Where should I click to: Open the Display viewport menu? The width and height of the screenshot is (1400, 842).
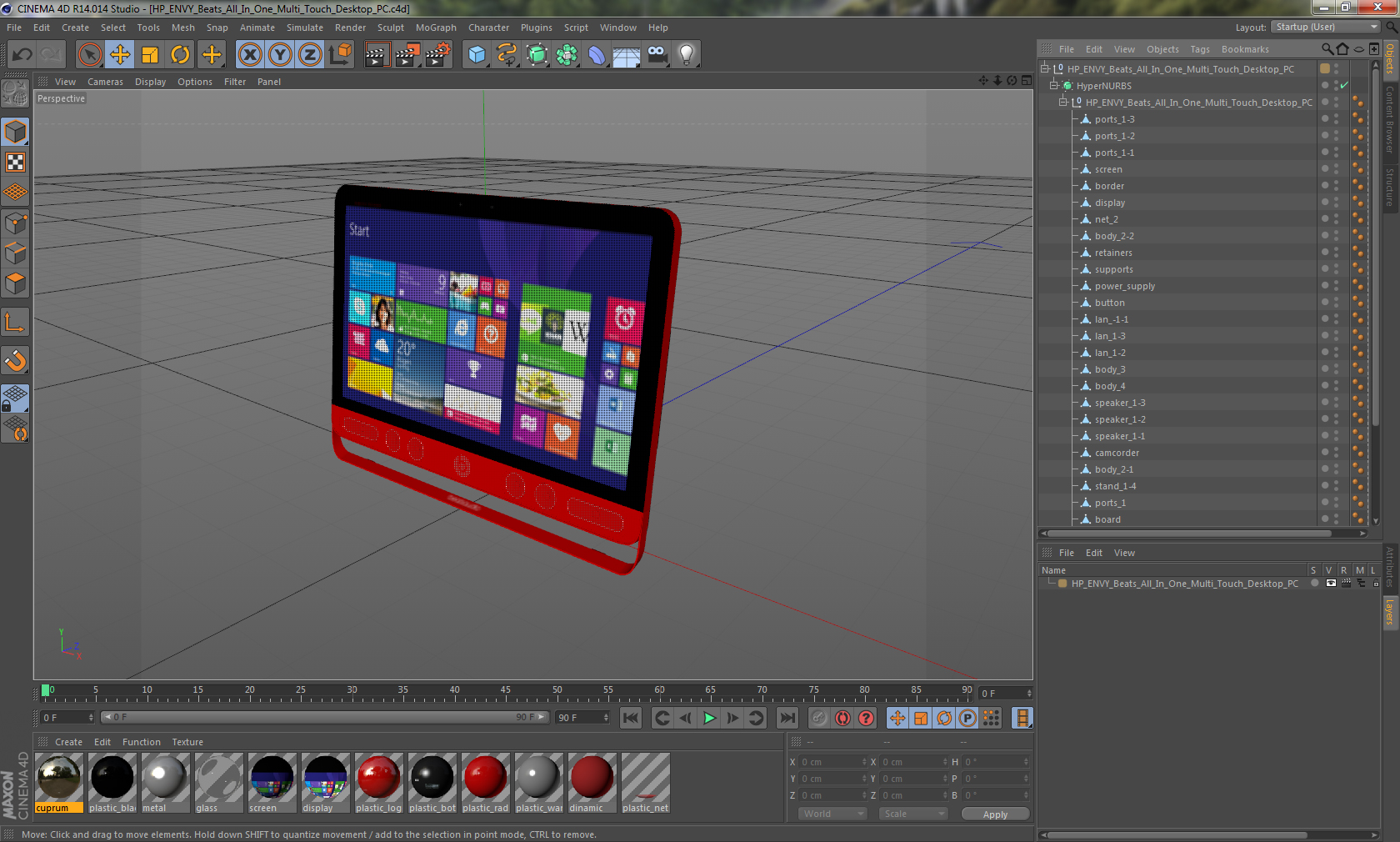(x=150, y=82)
